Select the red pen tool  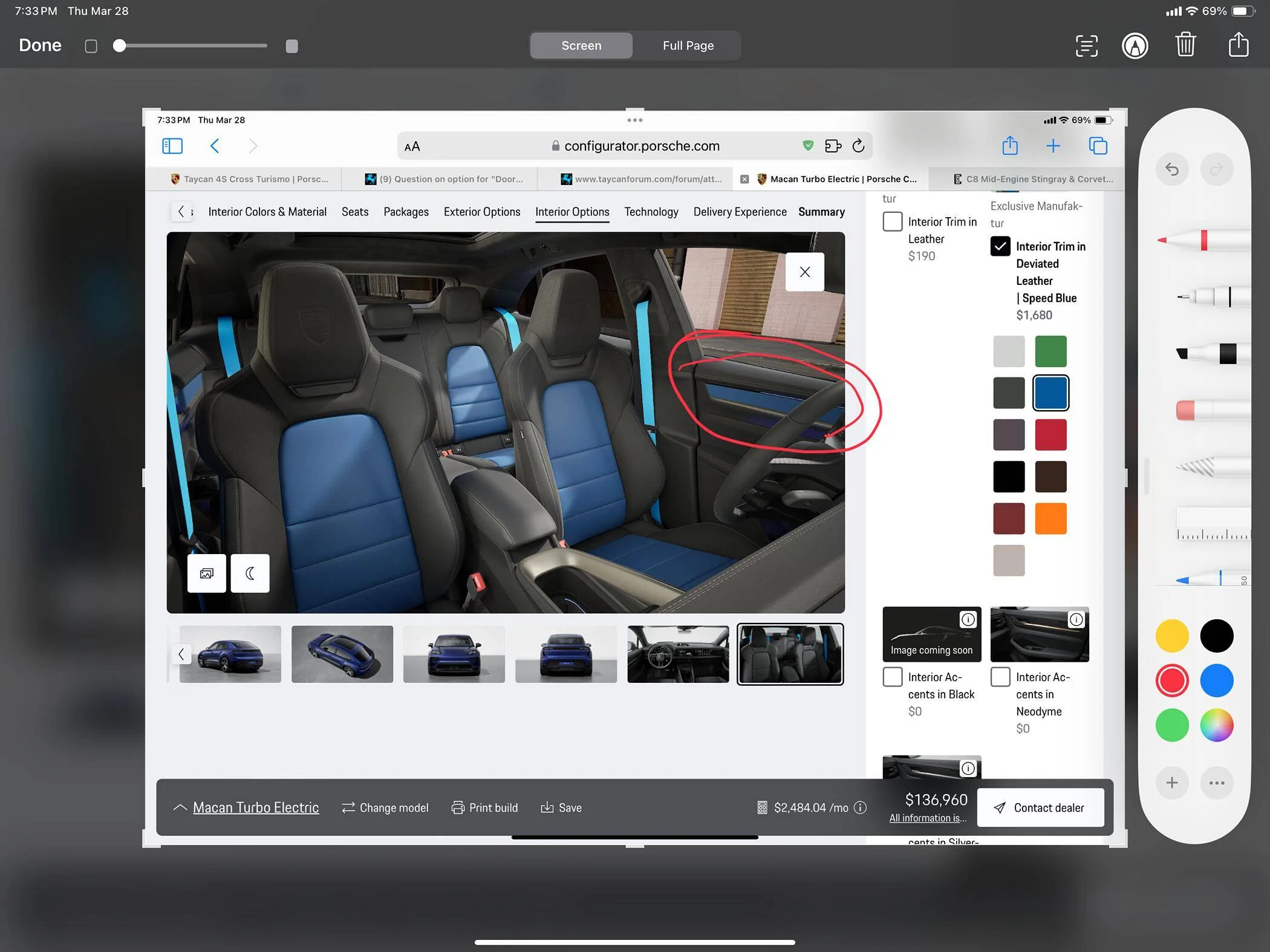1203,240
